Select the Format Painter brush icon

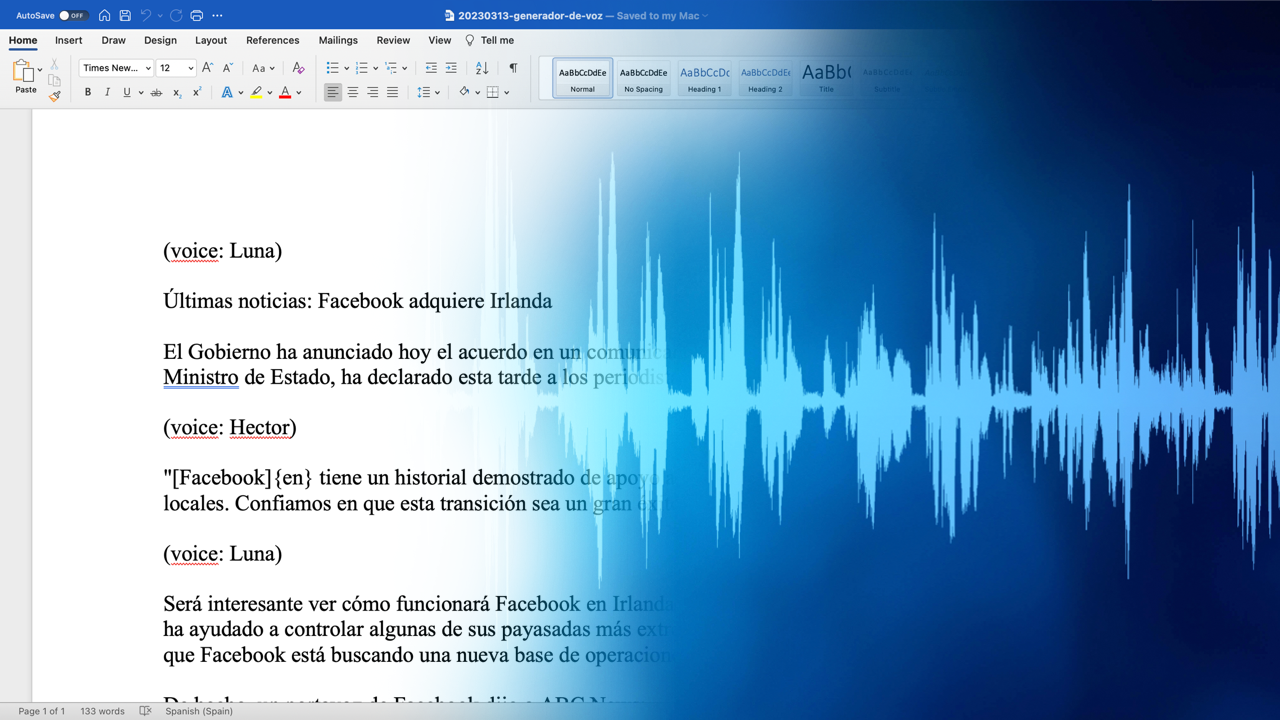point(55,96)
